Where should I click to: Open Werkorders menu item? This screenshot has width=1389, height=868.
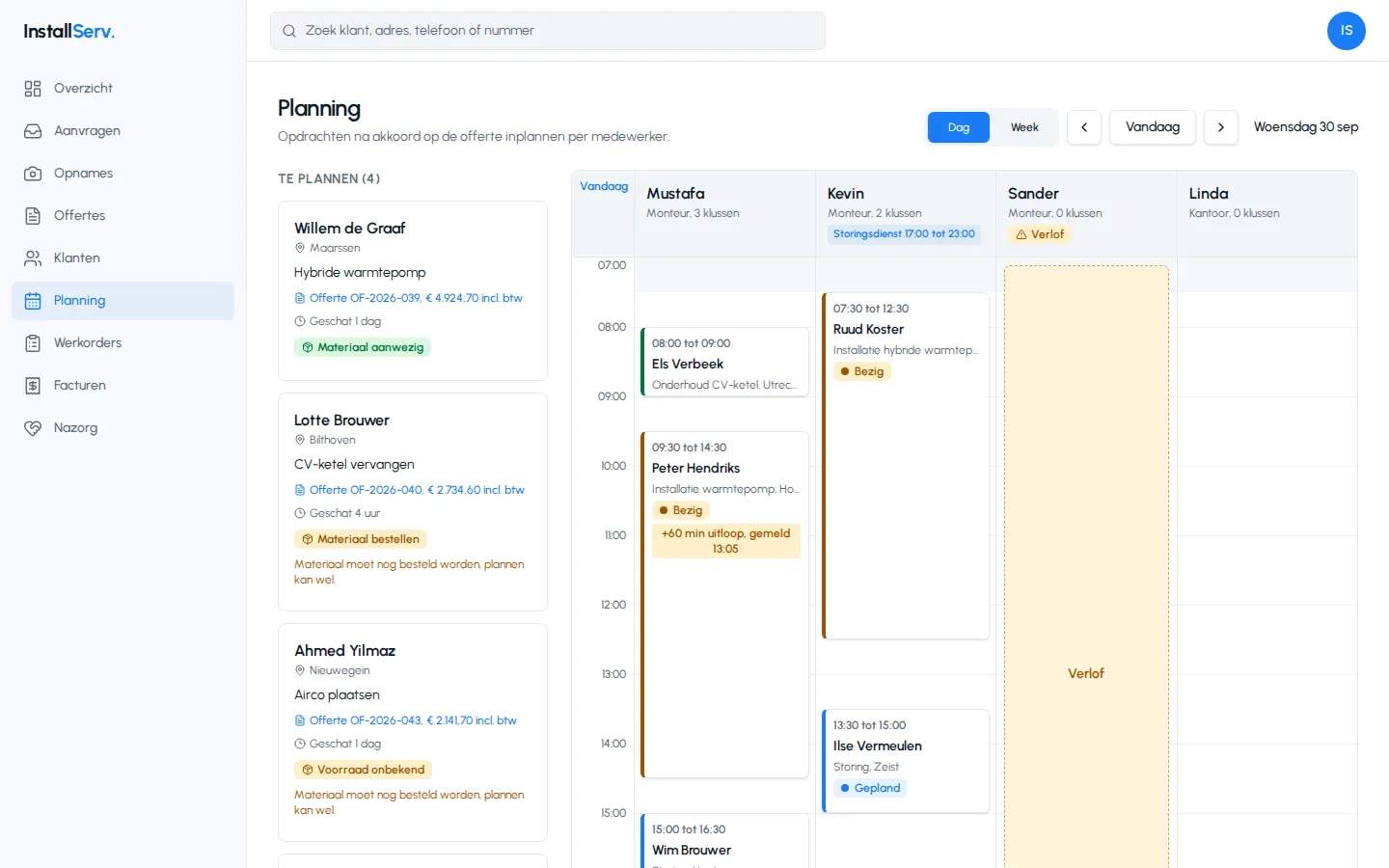click(123, 343)
